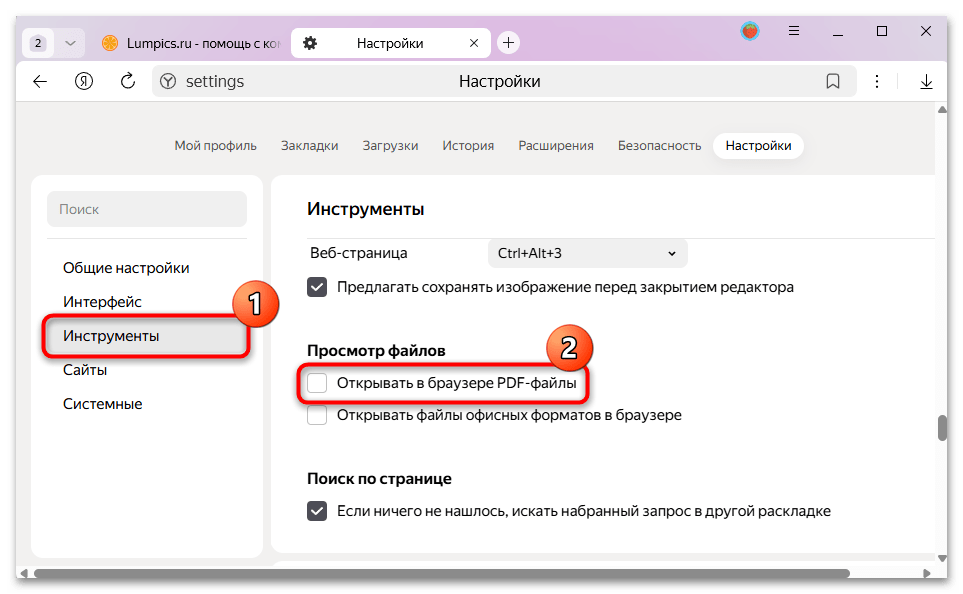Open the browser hamburger menu

(793, 32)
